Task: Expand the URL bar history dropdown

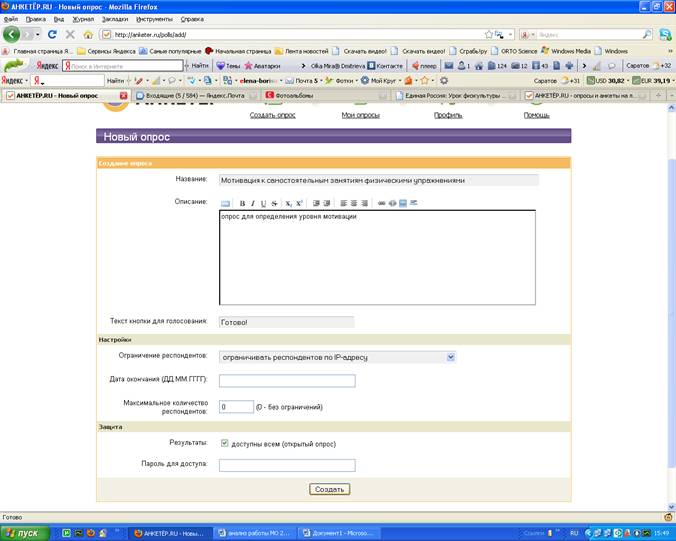Action: click(x=510, y=34)
